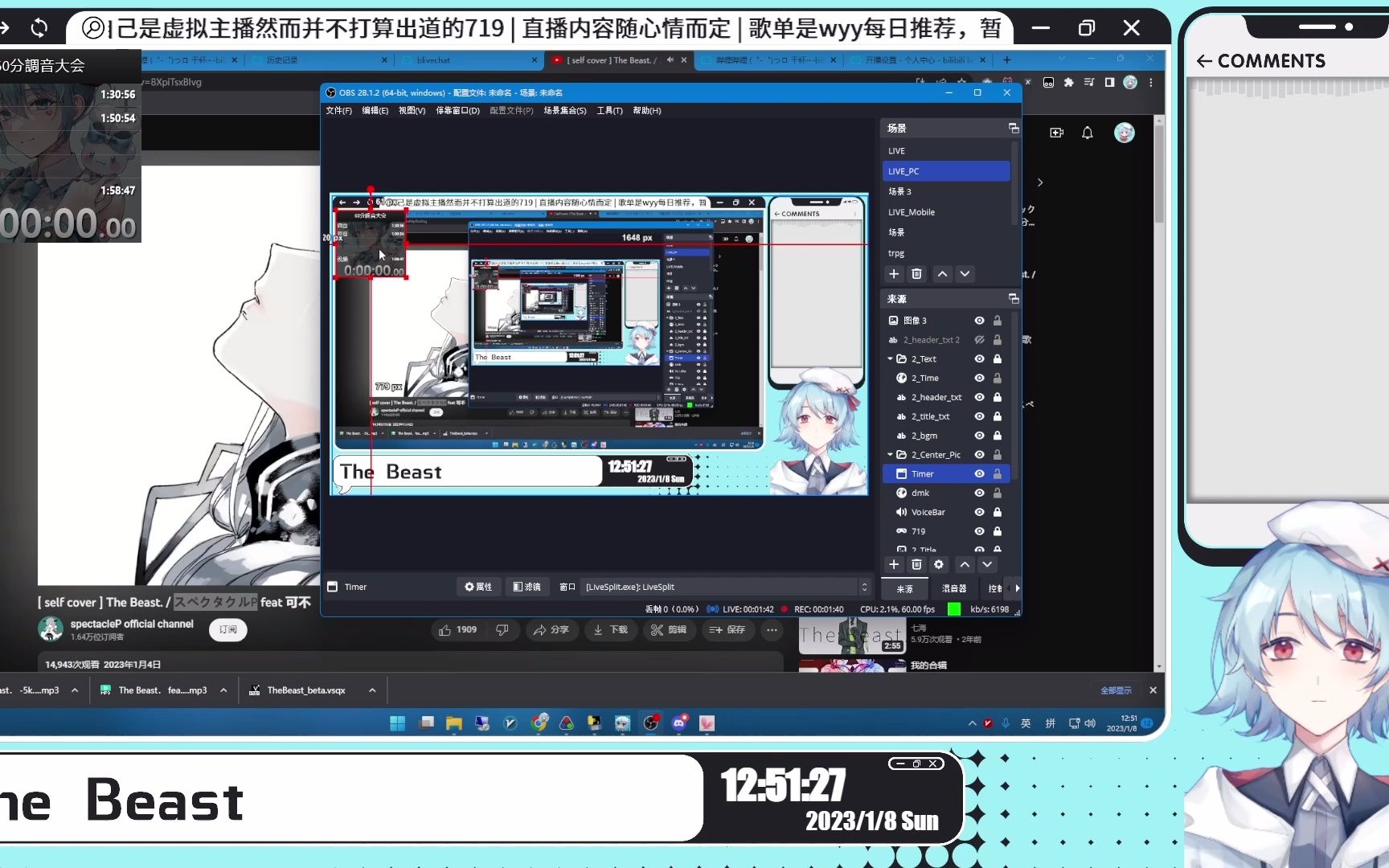Viewport: 1389px width, 868px height.
Task: Toggle the lock on the 719 source
Action: 998,531
